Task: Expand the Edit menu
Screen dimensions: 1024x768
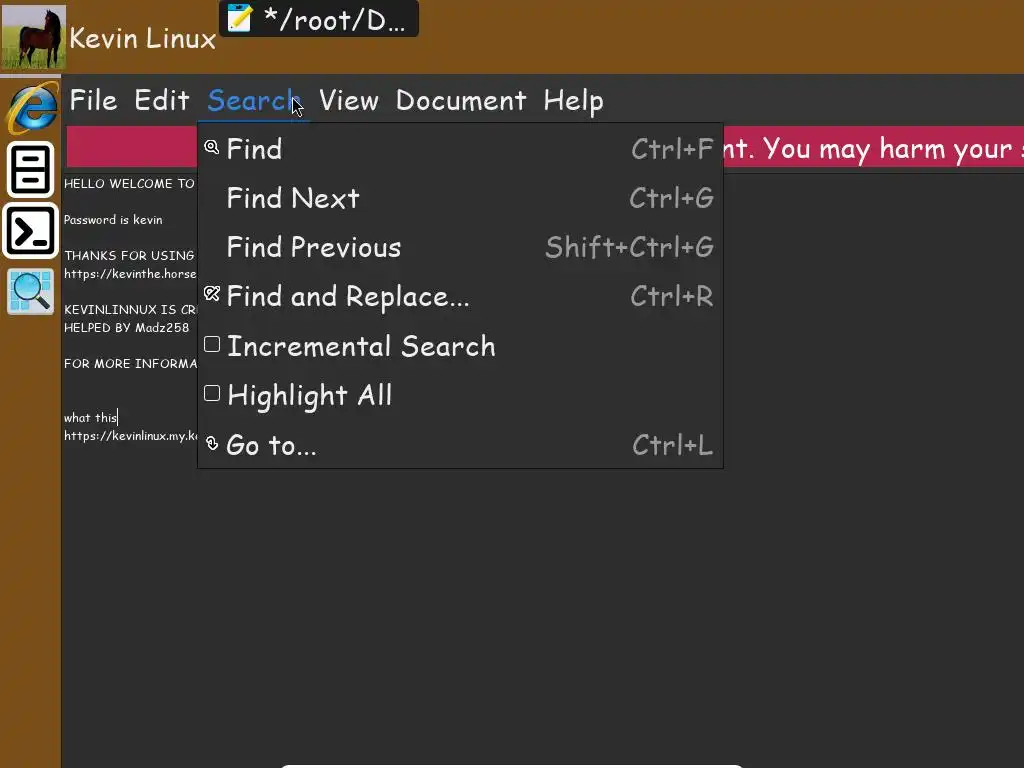Action: [161, 100]
